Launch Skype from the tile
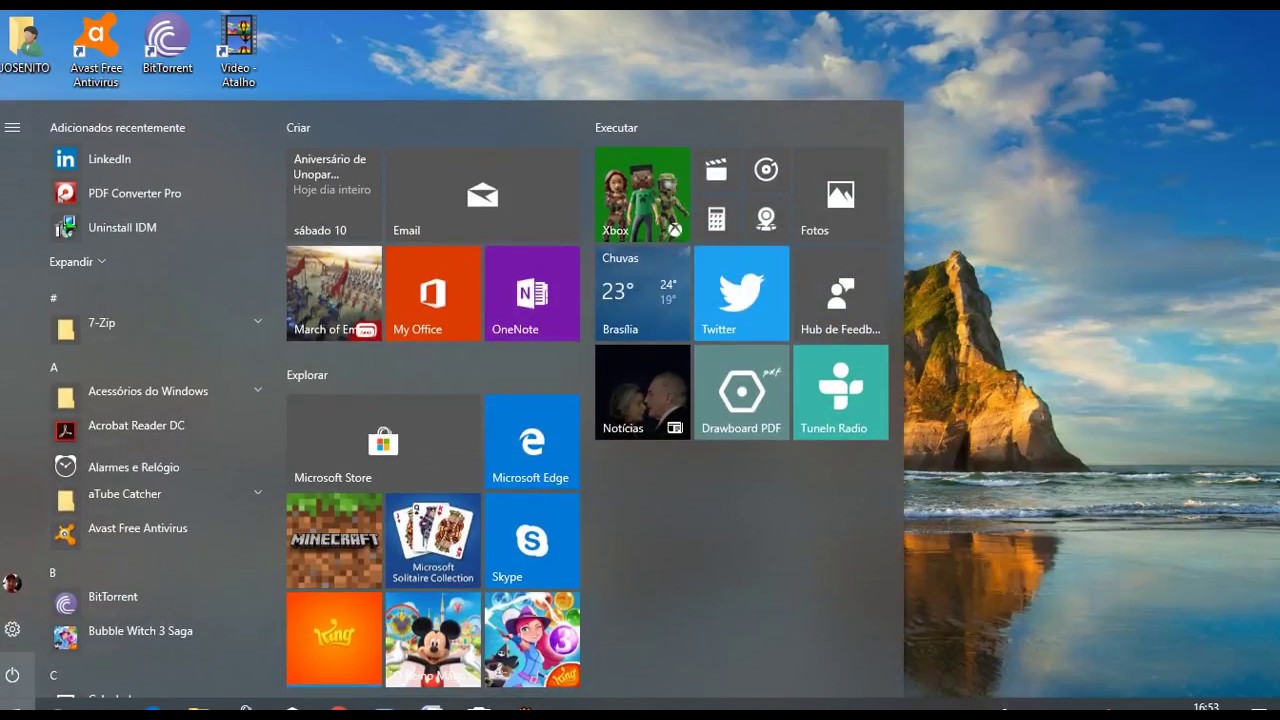The image size is (1280, 720). (x=532, y=540)
